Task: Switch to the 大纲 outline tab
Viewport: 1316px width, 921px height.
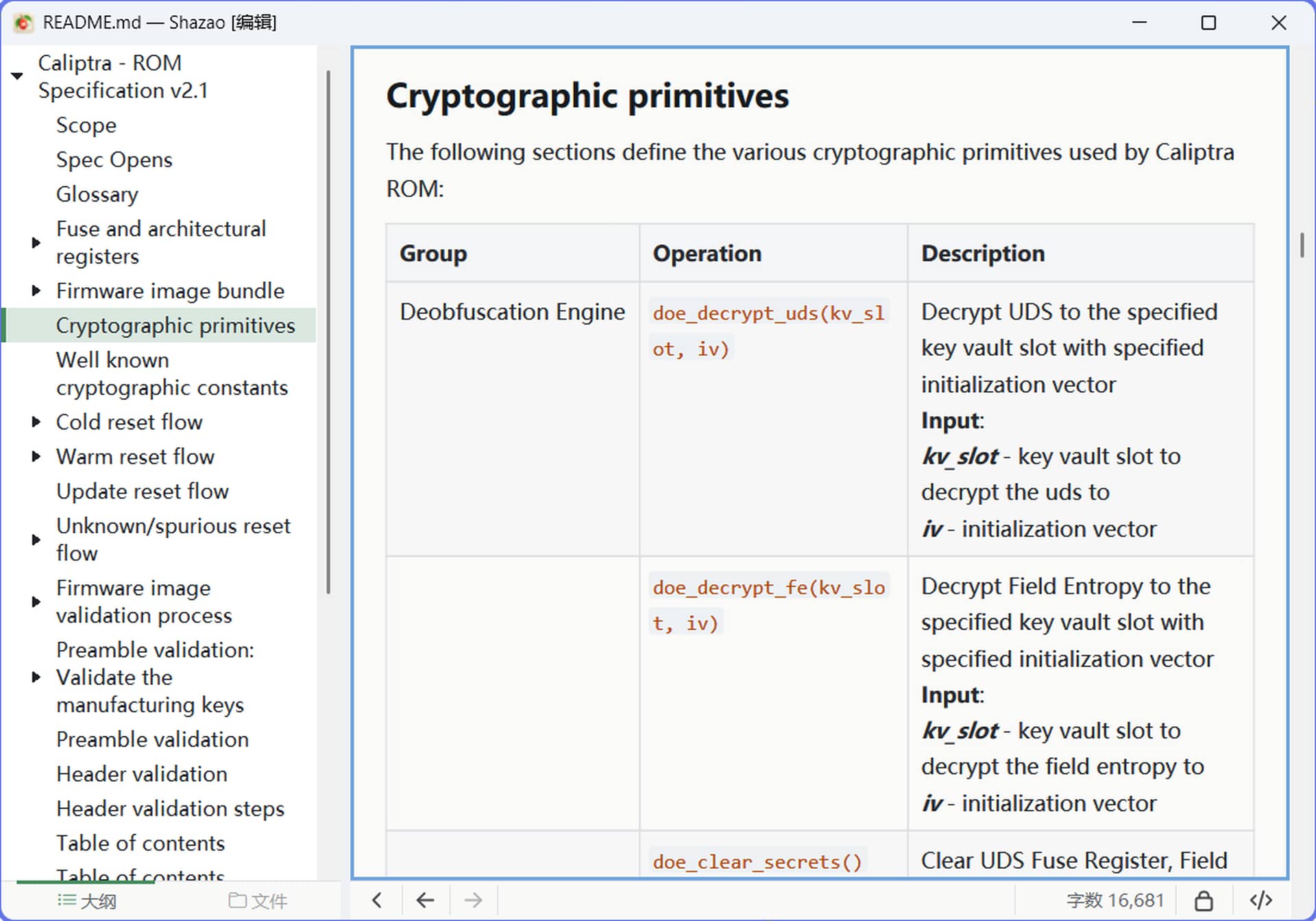Action: (x=86, y=900)
